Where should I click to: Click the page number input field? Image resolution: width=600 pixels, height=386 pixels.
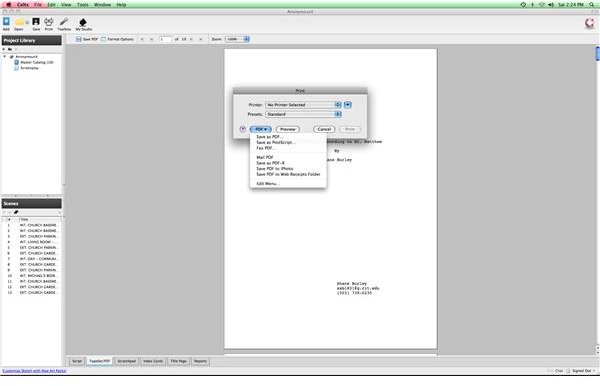[x=165, y=39]
